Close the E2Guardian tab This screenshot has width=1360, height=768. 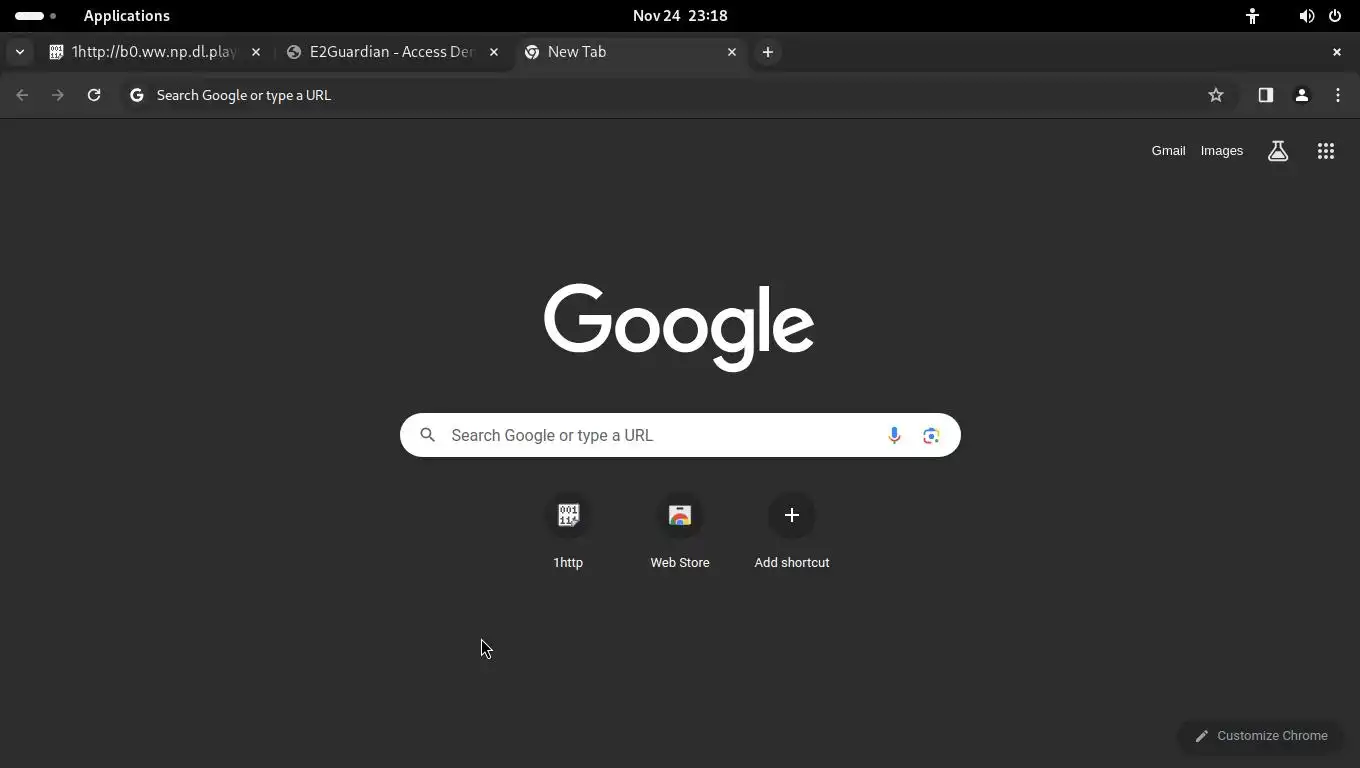(x=494, y=52)
